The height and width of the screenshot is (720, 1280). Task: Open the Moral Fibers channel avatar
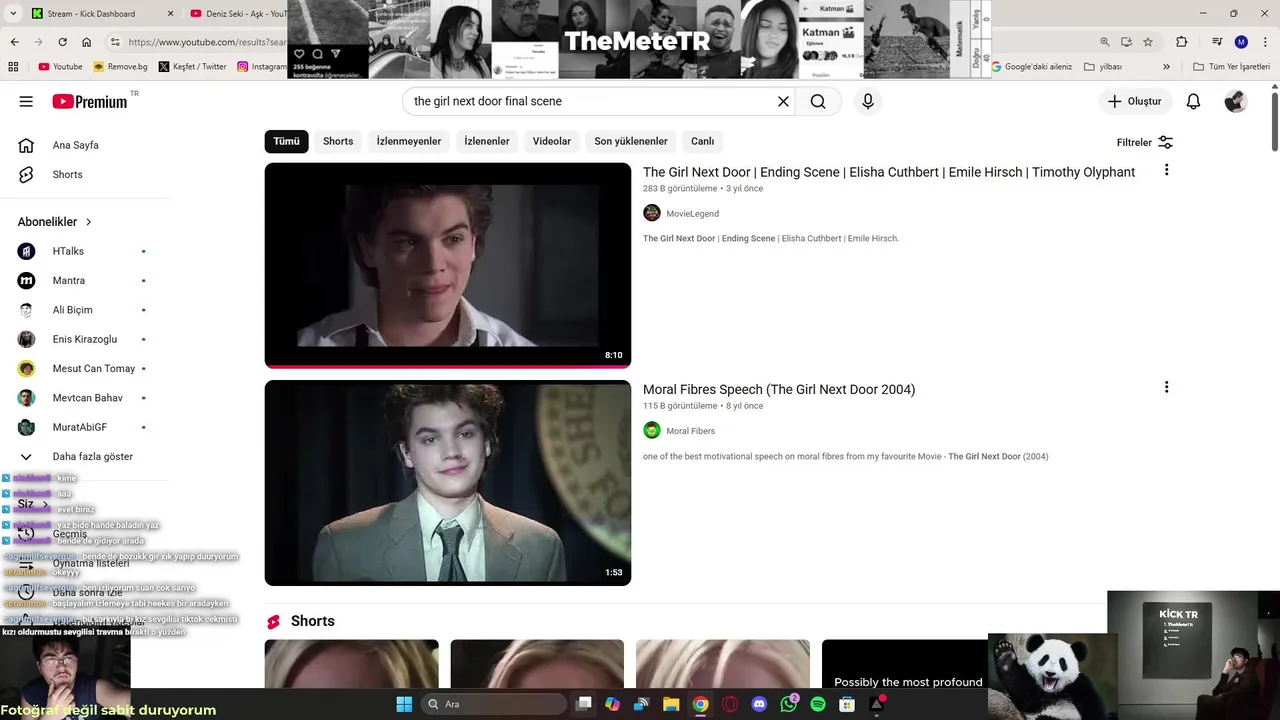(x=652, y=430)
